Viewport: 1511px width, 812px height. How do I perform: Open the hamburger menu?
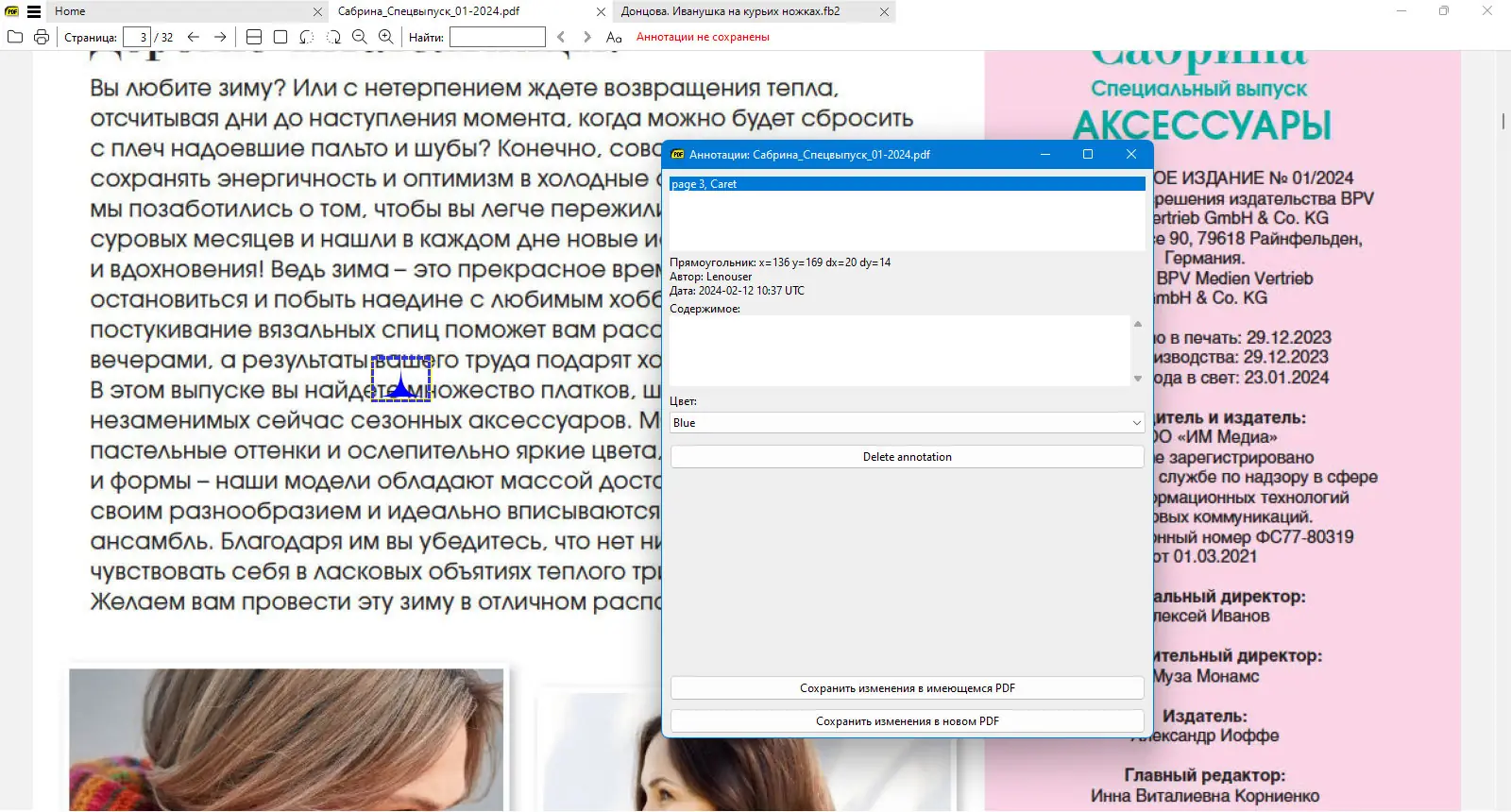34,11
